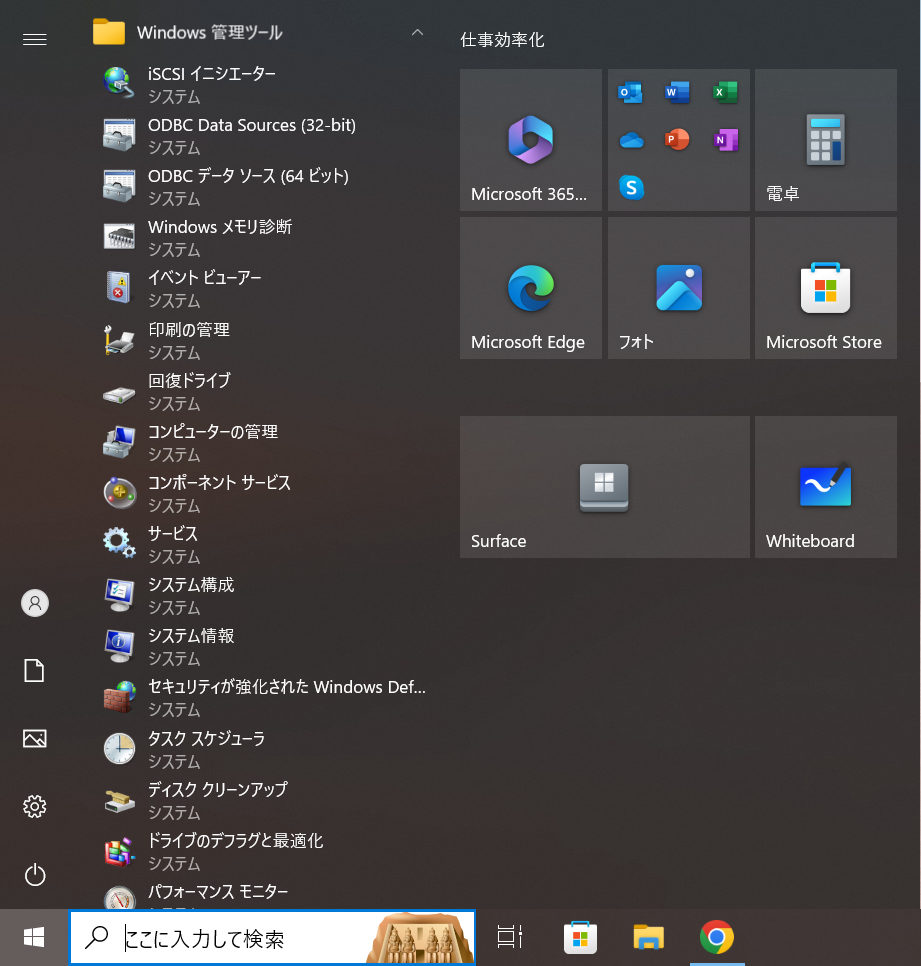The height and width of the screenshot is (966, 921).
Task: Open the Power options button
Action: pyautogui.click(x=35, y=875)
